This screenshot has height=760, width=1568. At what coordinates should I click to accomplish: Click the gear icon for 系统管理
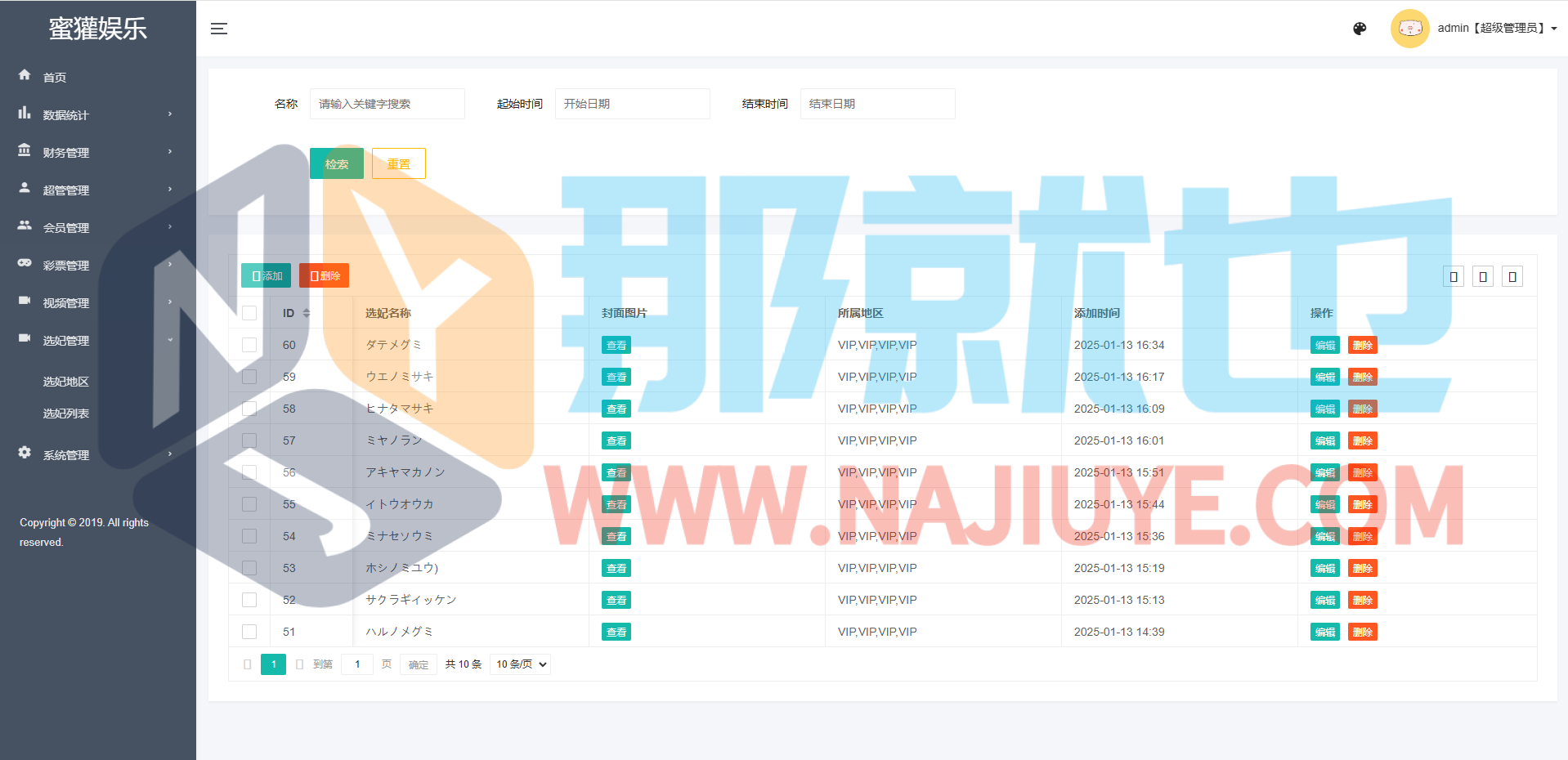click(25, 453)
